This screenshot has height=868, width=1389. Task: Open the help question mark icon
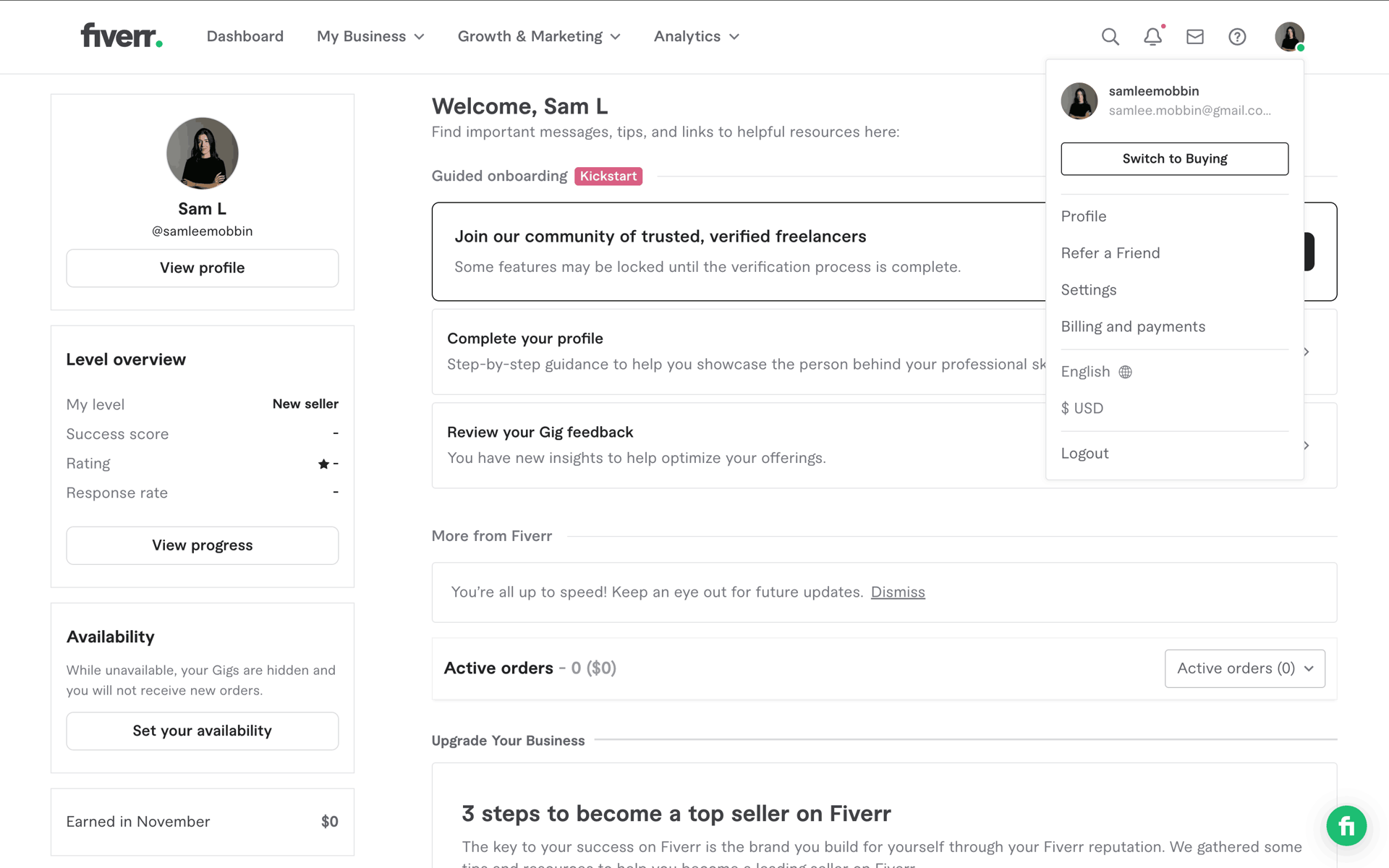[1237, 37]
